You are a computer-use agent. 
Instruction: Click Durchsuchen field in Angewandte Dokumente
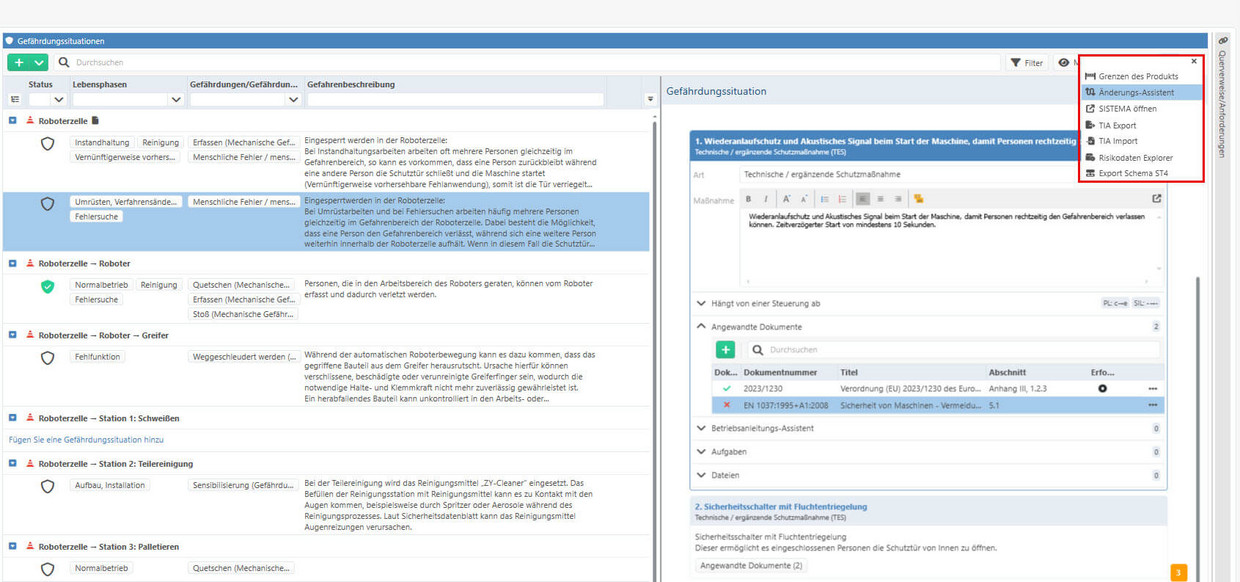pos(954,350)
